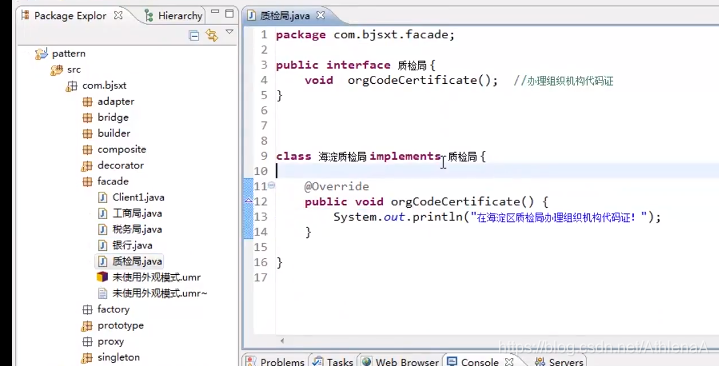Select the com.bjsxt package
719x366 pixels.
[x=104, y=86]
